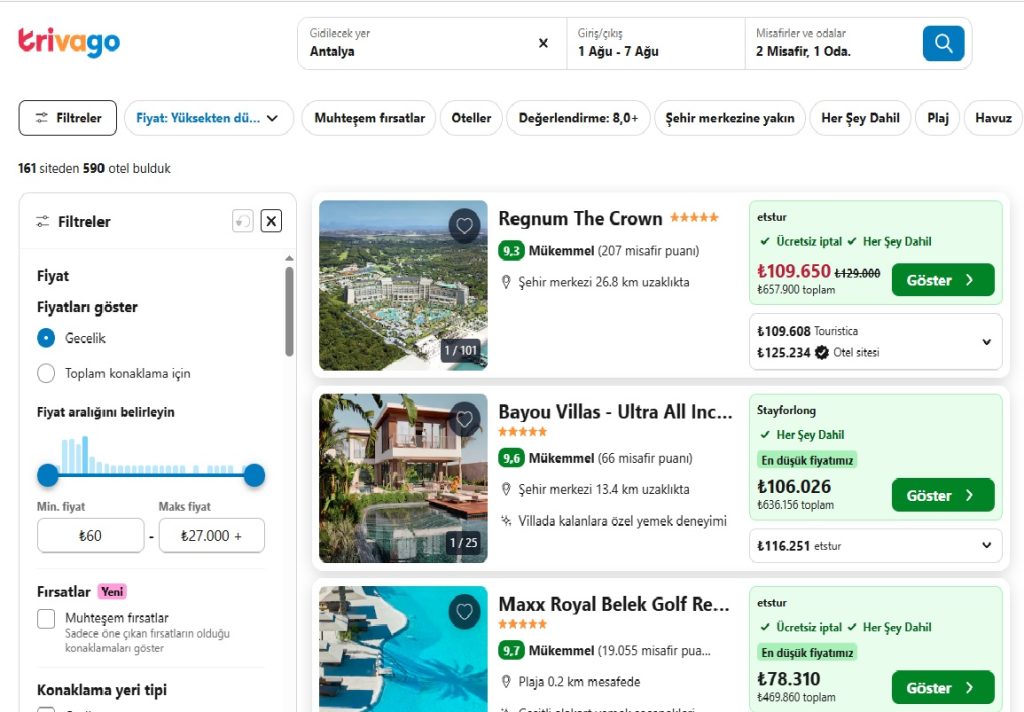Click the Yeni badge beside Fırsatlar
The width and height of the screenshot is (1024, 712).
[x=112, y=592]
